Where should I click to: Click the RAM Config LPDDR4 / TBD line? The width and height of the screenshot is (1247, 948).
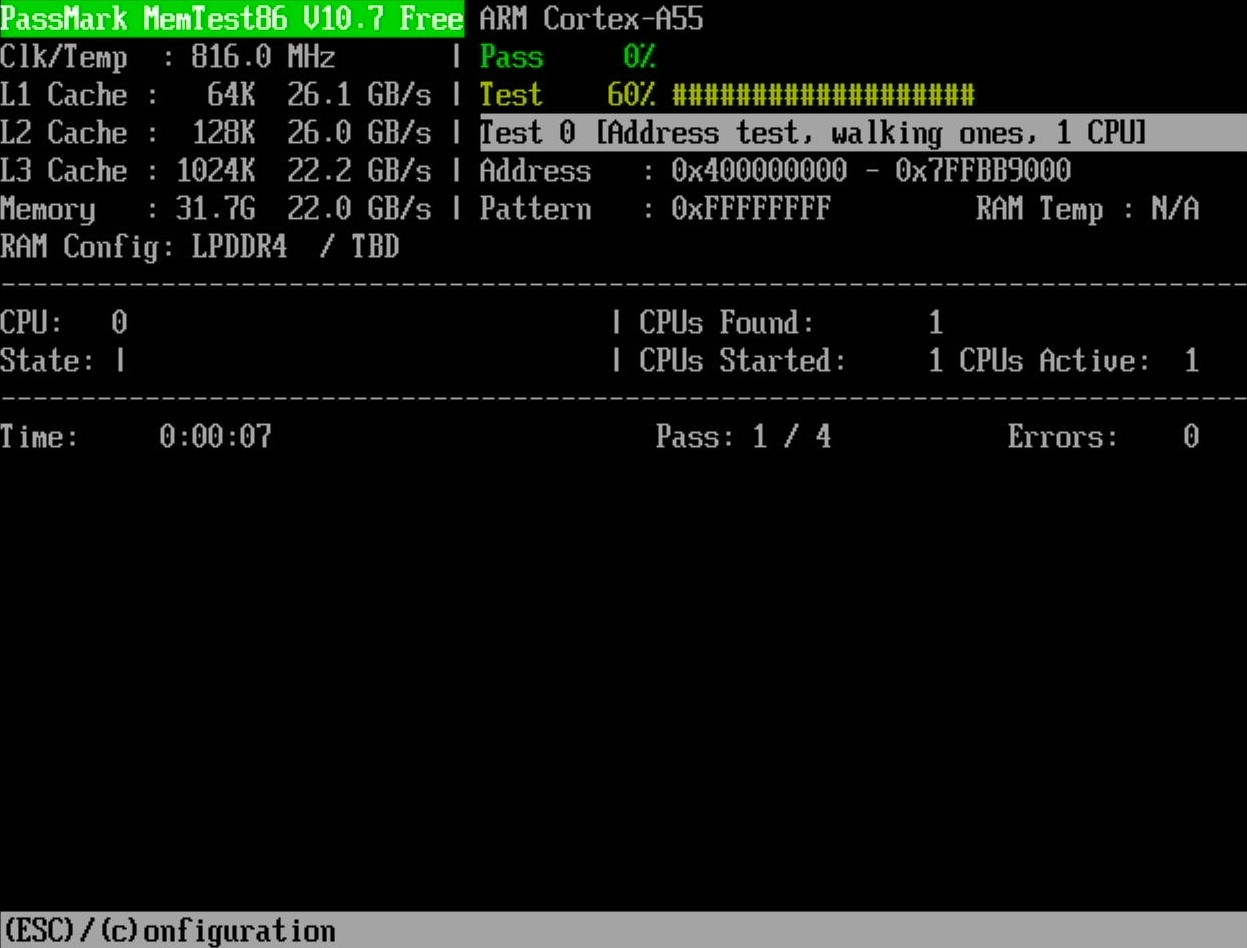pyautogui.click(x=200, y=247)
